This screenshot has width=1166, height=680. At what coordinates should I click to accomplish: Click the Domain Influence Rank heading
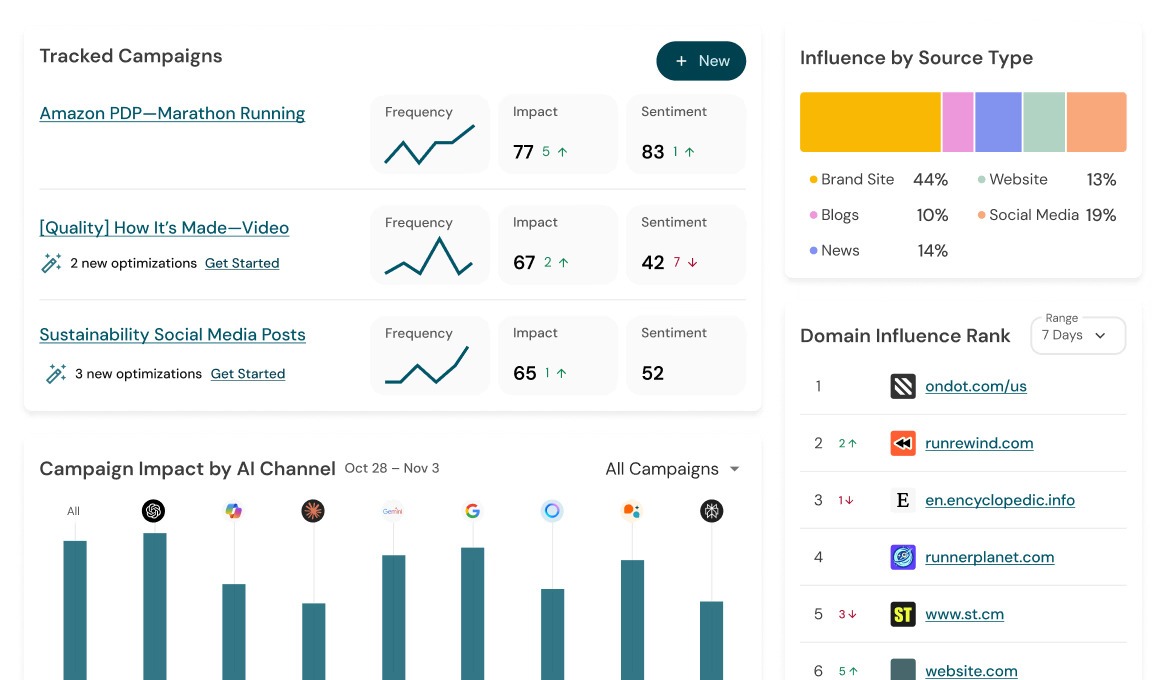point(905,336)
